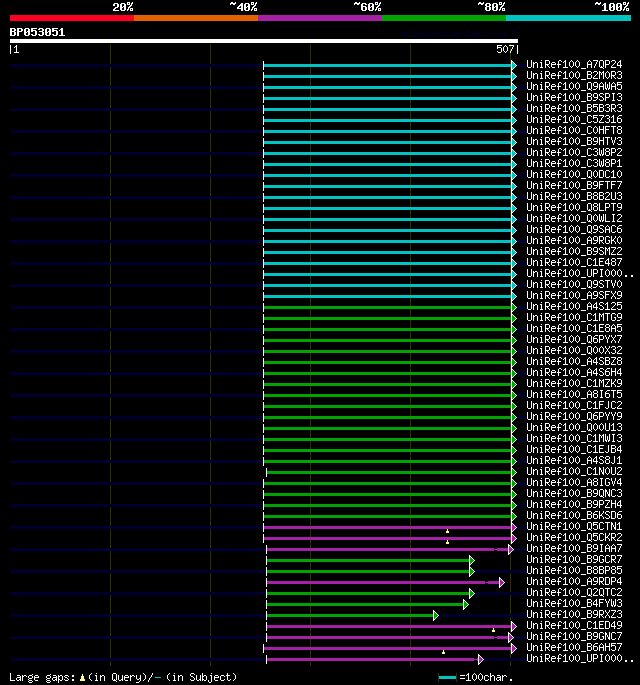This screenshot has height=685, width=640.
Task: Click the cyan alignment bar for Q0WLI2
Action: [387, 219]
